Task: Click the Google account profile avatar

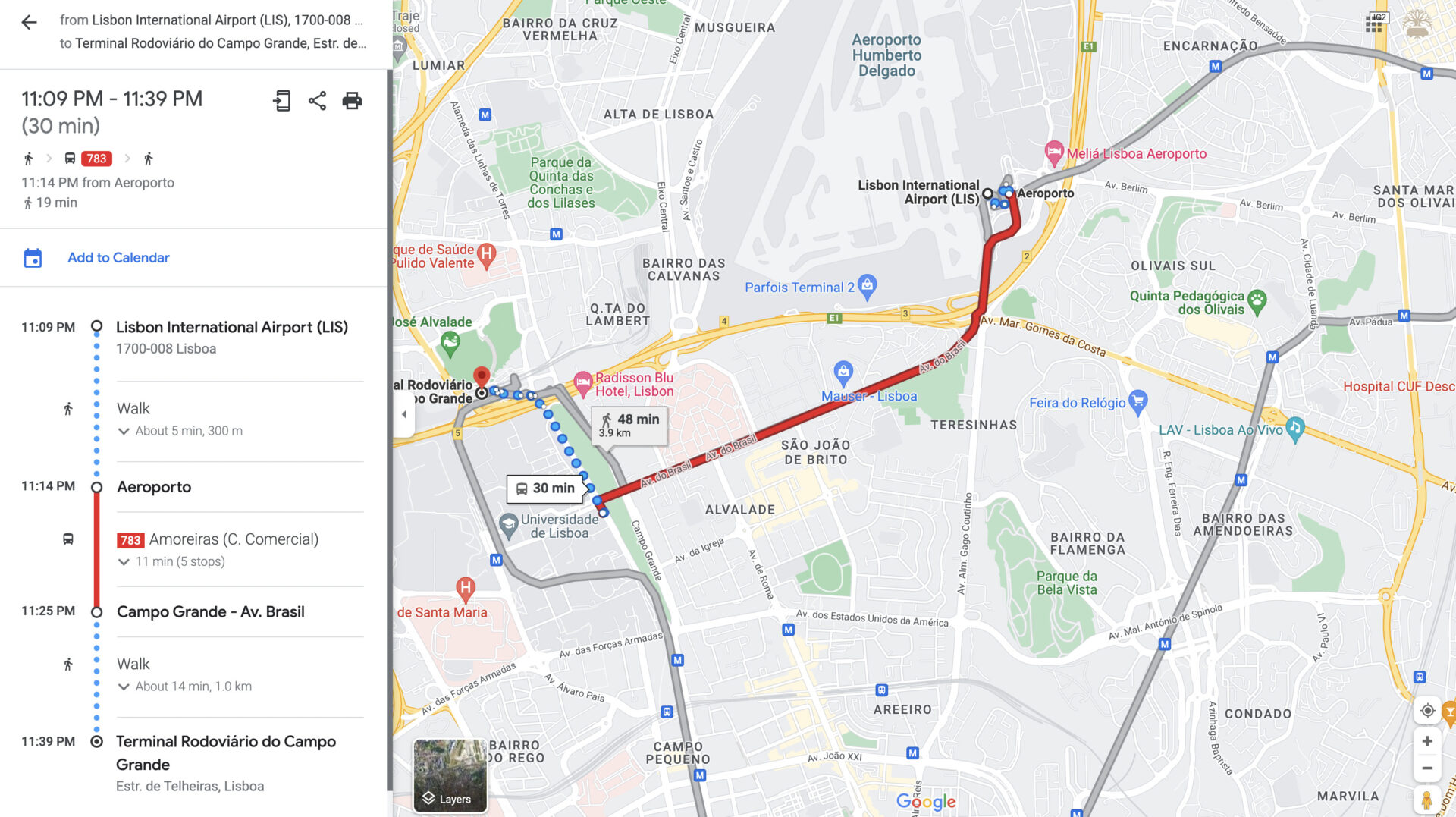Action: (x=1416, y=24)
